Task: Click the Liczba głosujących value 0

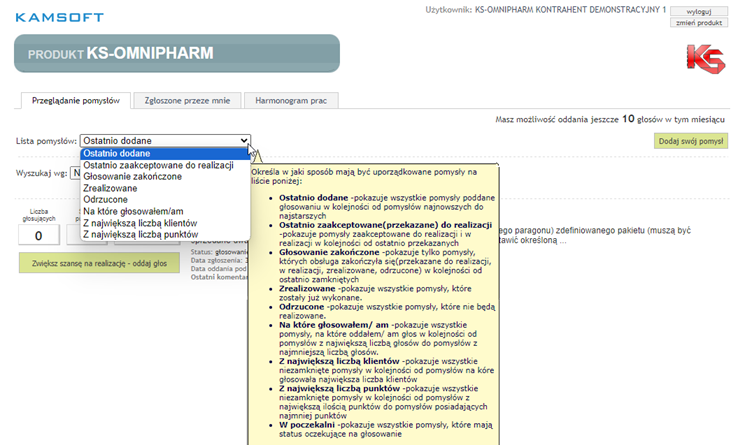Action: click(39, 235)
